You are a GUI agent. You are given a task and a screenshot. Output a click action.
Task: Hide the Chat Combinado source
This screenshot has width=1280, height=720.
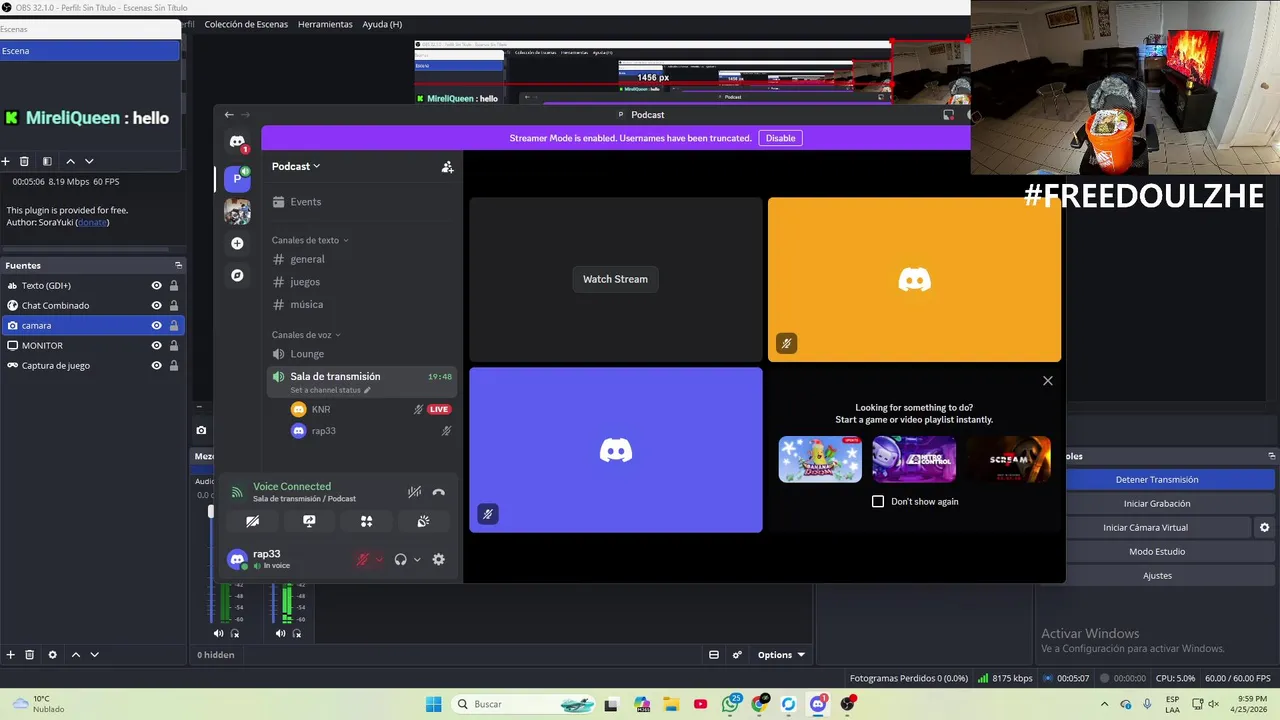click(x=156, y=305)
